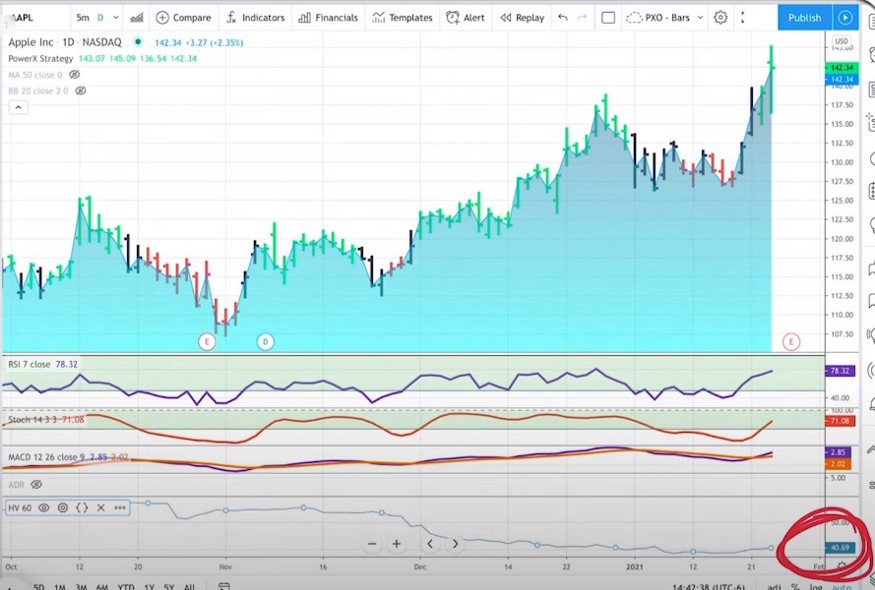The image size is (875, 590).
Task: Toggle adj dividend adjustment
Action: (774, 587)
